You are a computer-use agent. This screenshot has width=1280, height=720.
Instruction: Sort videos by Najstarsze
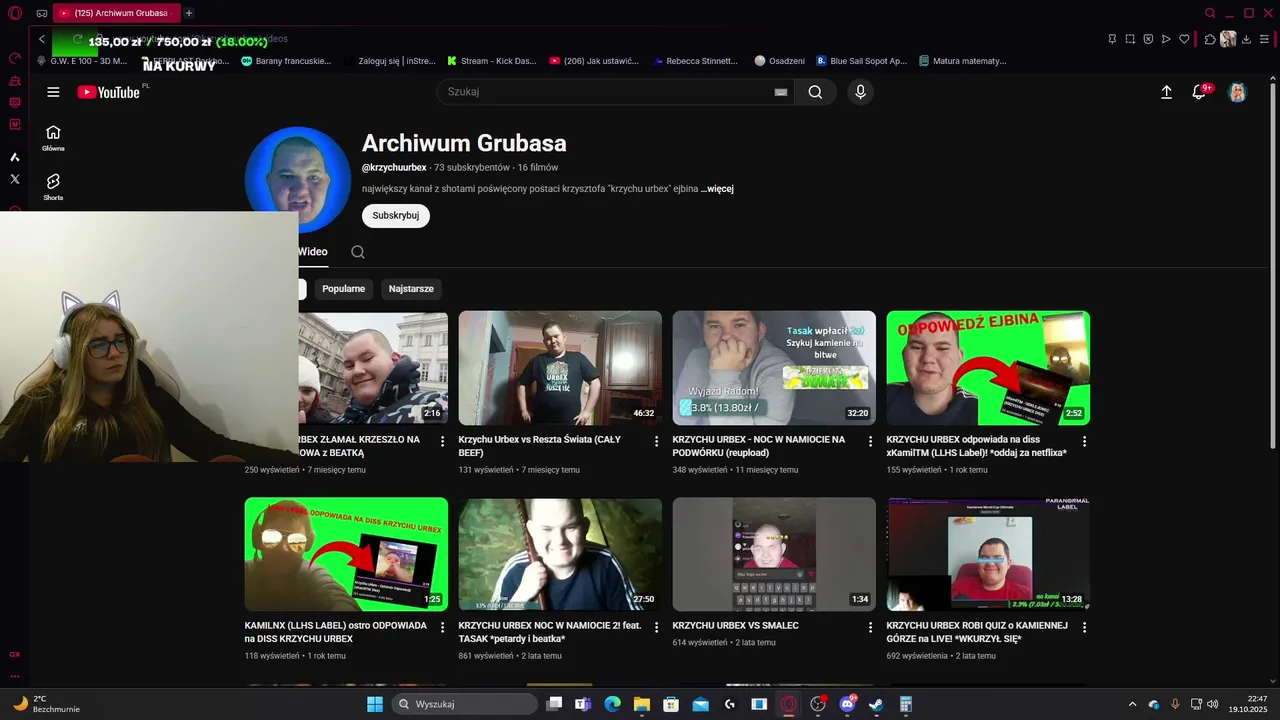(x=411, y=289)
